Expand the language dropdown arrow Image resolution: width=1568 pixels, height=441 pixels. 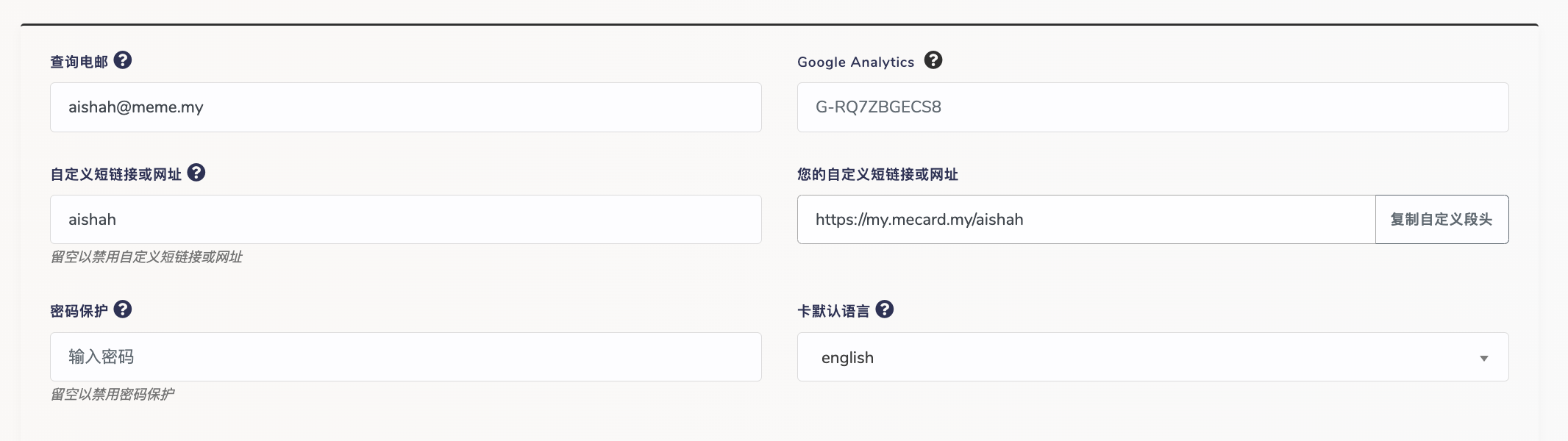click(1484, 358)
